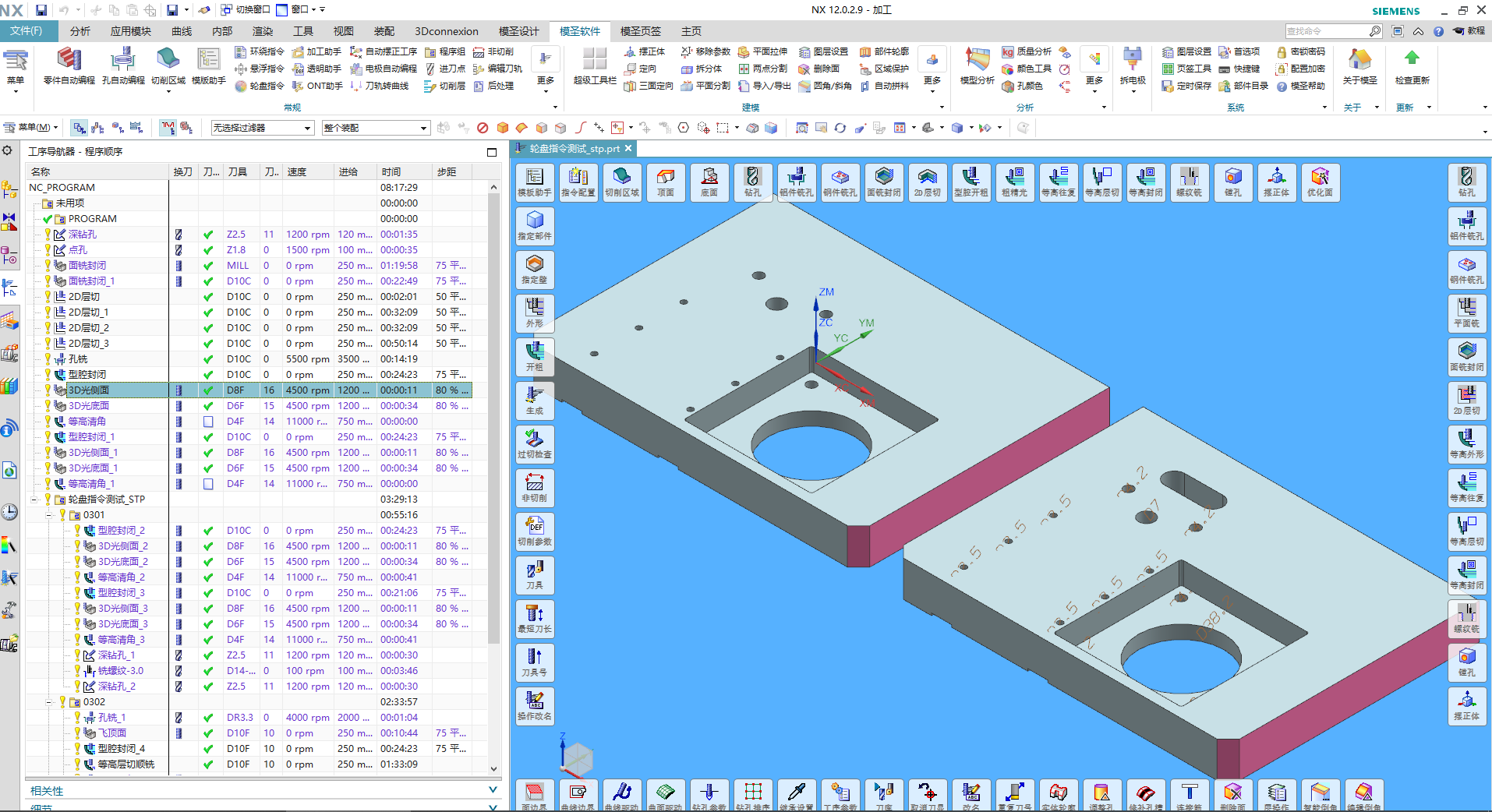
Task: Open 切削参数 cutting parameters
Action: tap(535, 531)
